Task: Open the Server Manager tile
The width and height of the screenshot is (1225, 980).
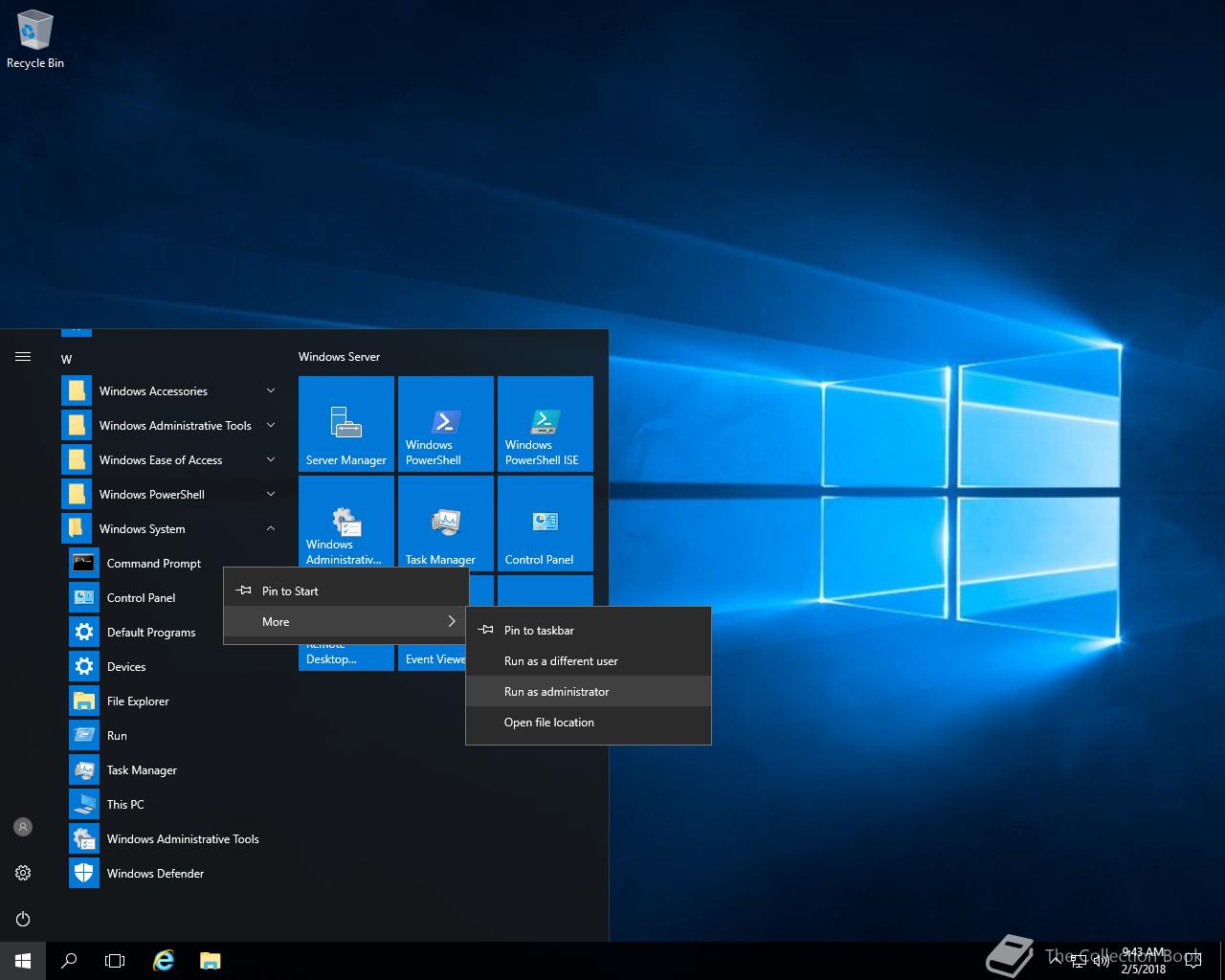Action: coord(346,424)
